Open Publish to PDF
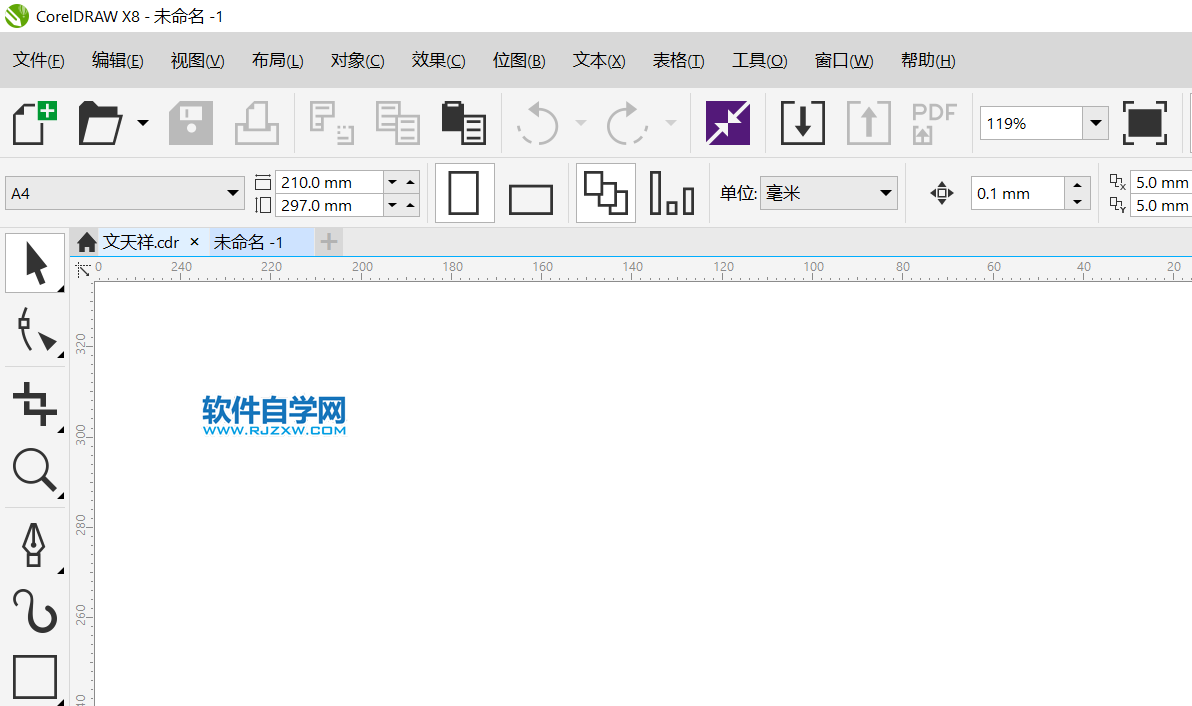Image resolution: width=1192 pixels, height=706 pixels. click(x=933, y=122)
